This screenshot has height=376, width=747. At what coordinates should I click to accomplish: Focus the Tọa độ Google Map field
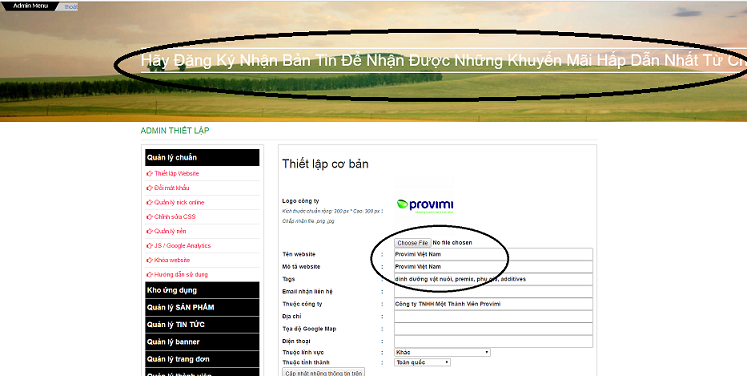pyautogui.click(x=494, y=329)
